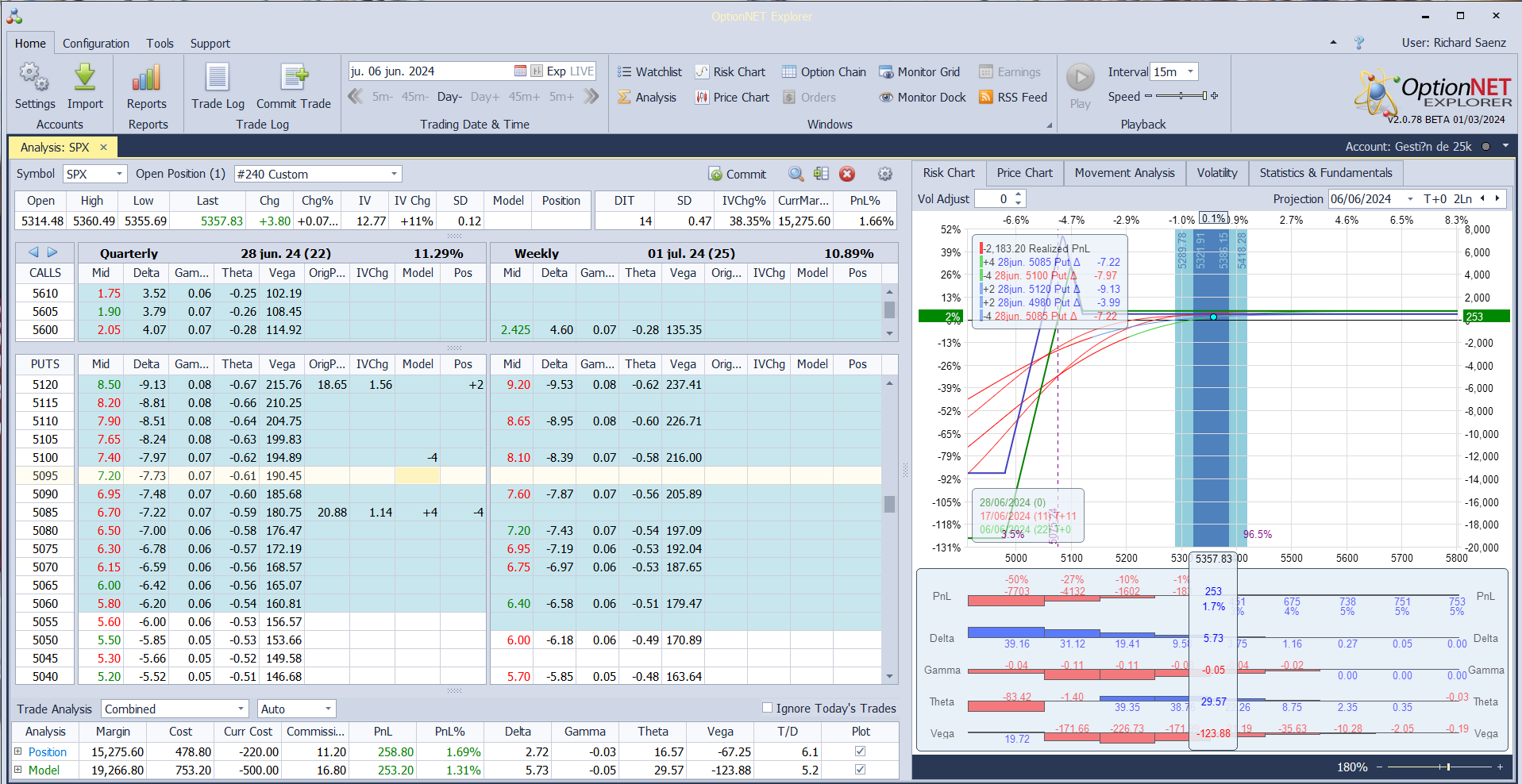The height and width of the screenshot is (784, 1522).
Task: Open the Reports bar chart icon
Action: click(x=147, y=78)
